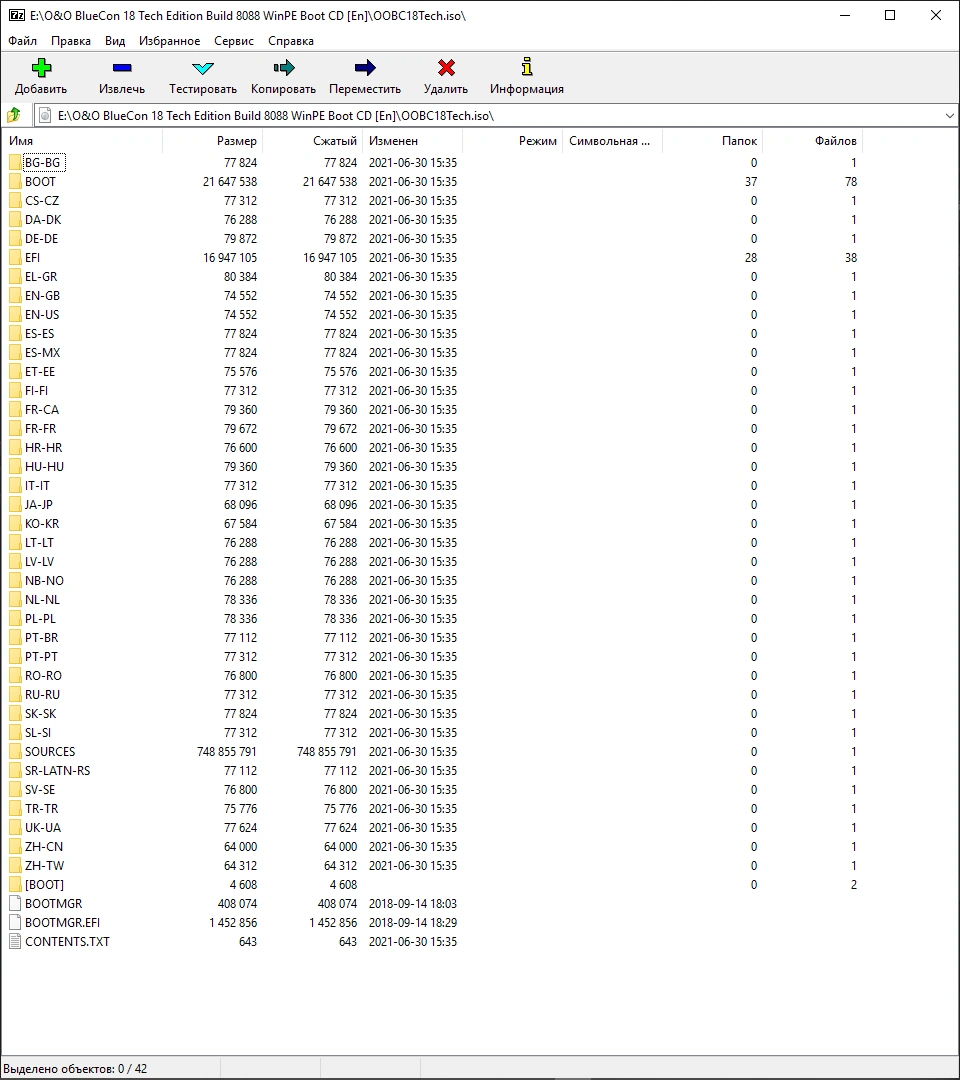This screenshot has height=1080, width=960.
Task: Sort by the Сжатый column header
Action: coord(313,141)
